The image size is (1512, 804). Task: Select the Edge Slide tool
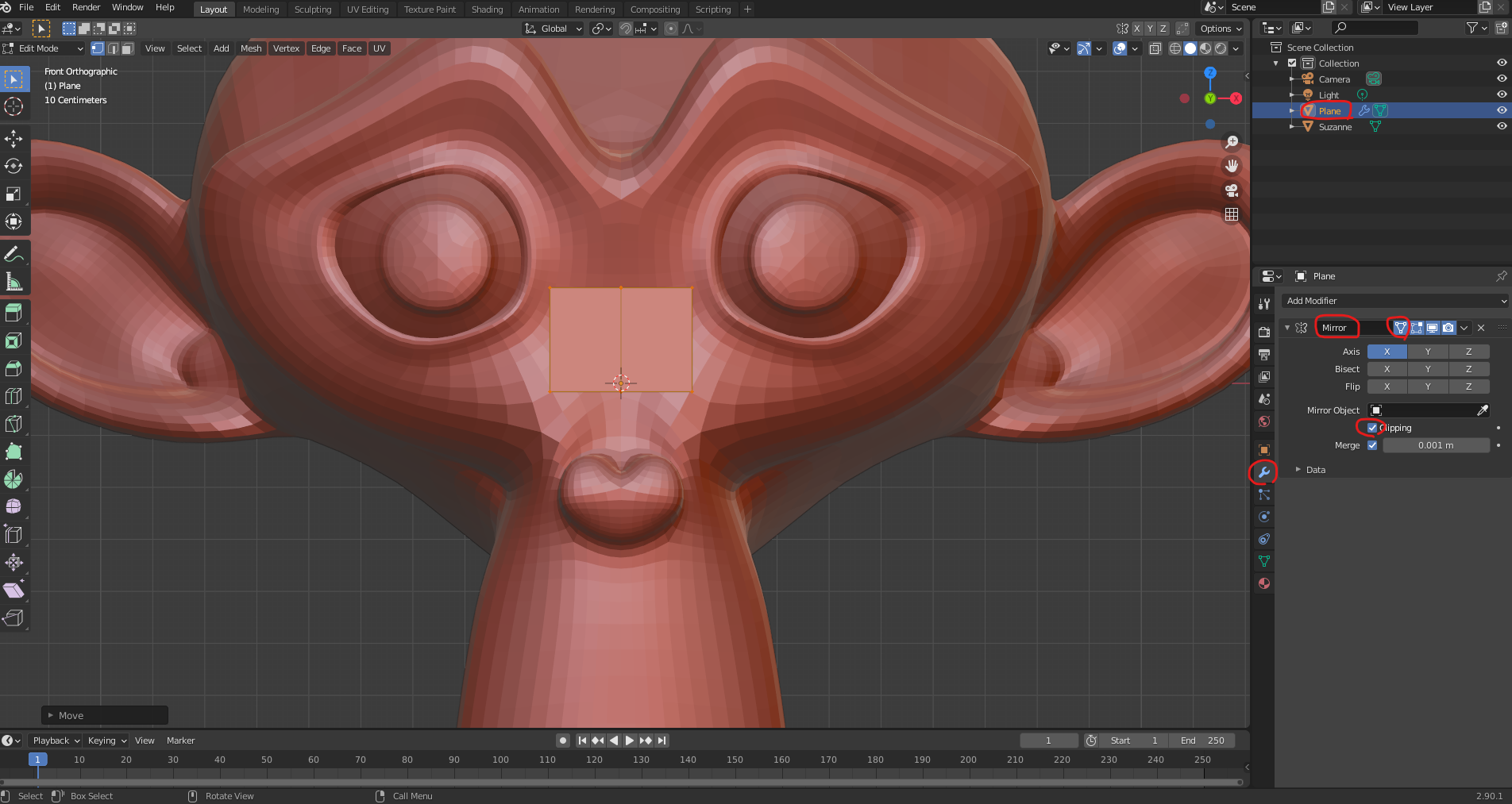pos(13,534)
